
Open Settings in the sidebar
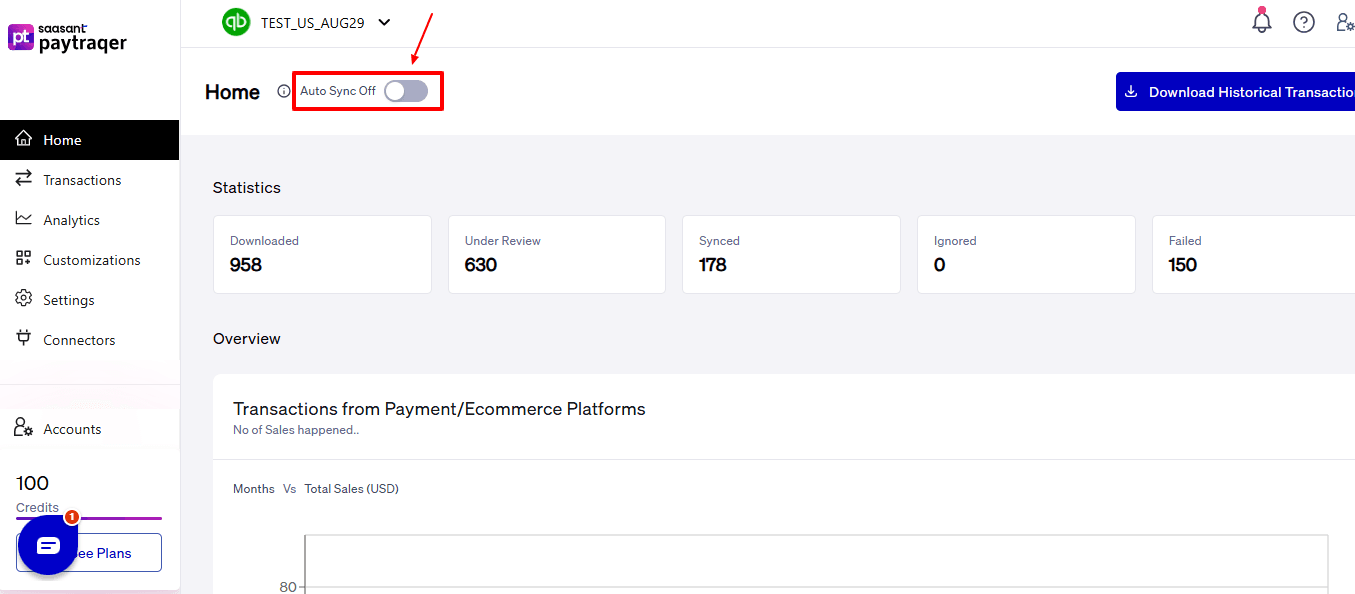(x=68, y=300)
